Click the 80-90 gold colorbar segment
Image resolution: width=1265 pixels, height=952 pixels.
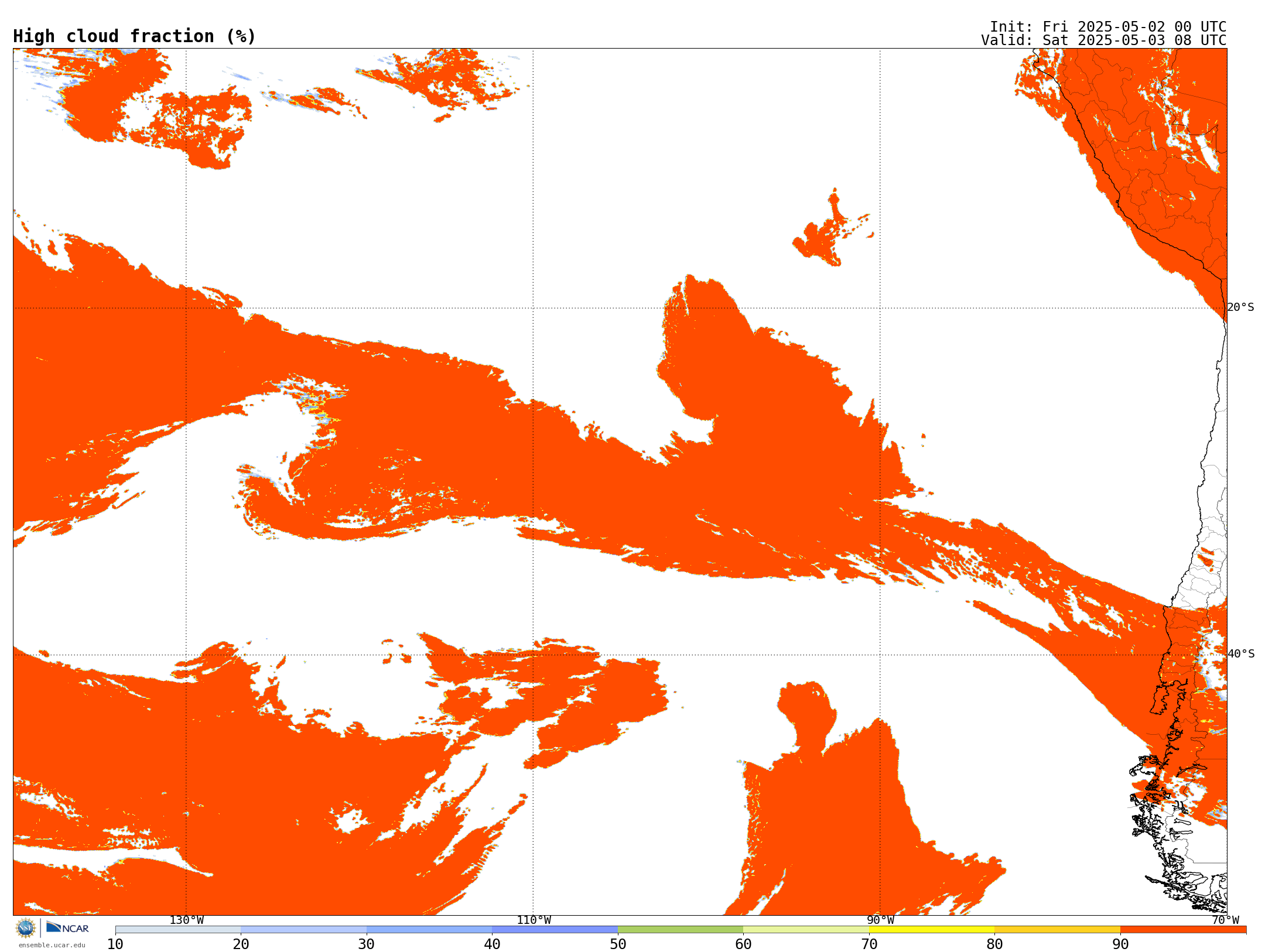point(1057,930)
